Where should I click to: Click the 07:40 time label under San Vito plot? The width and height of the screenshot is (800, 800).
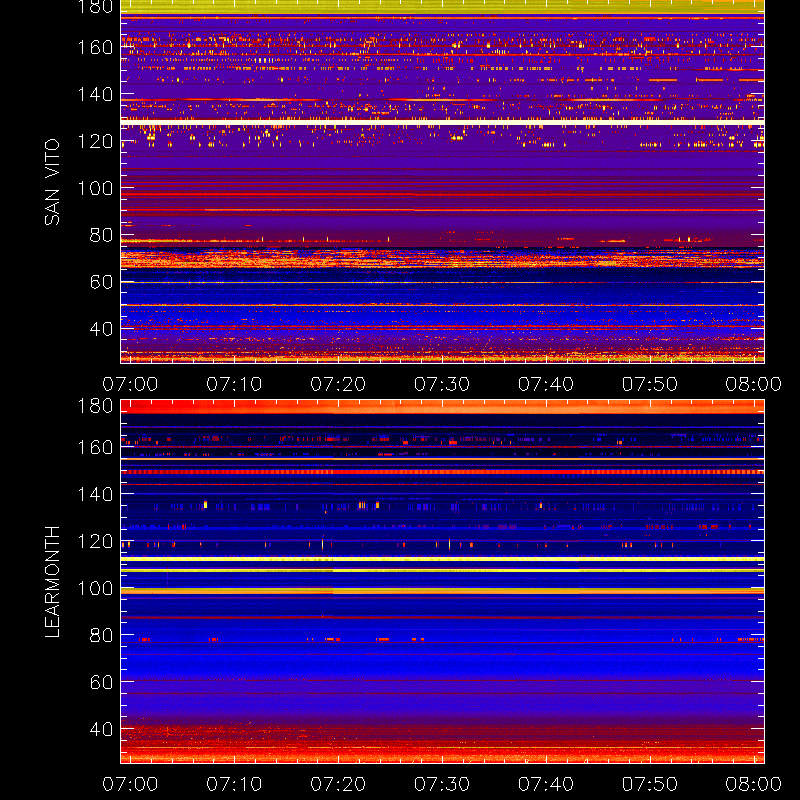click(546, 384)
